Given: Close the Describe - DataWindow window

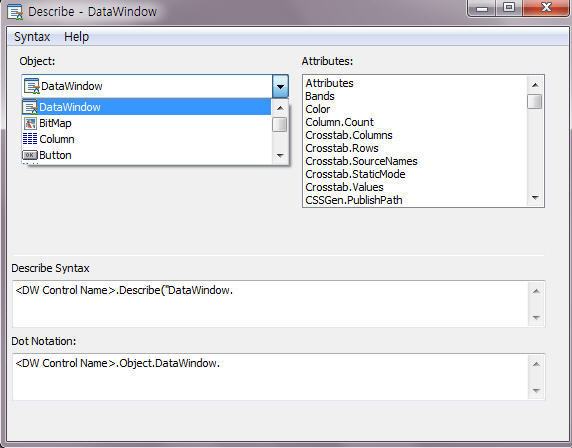Looking at the screenshot, I should [546, 8].
